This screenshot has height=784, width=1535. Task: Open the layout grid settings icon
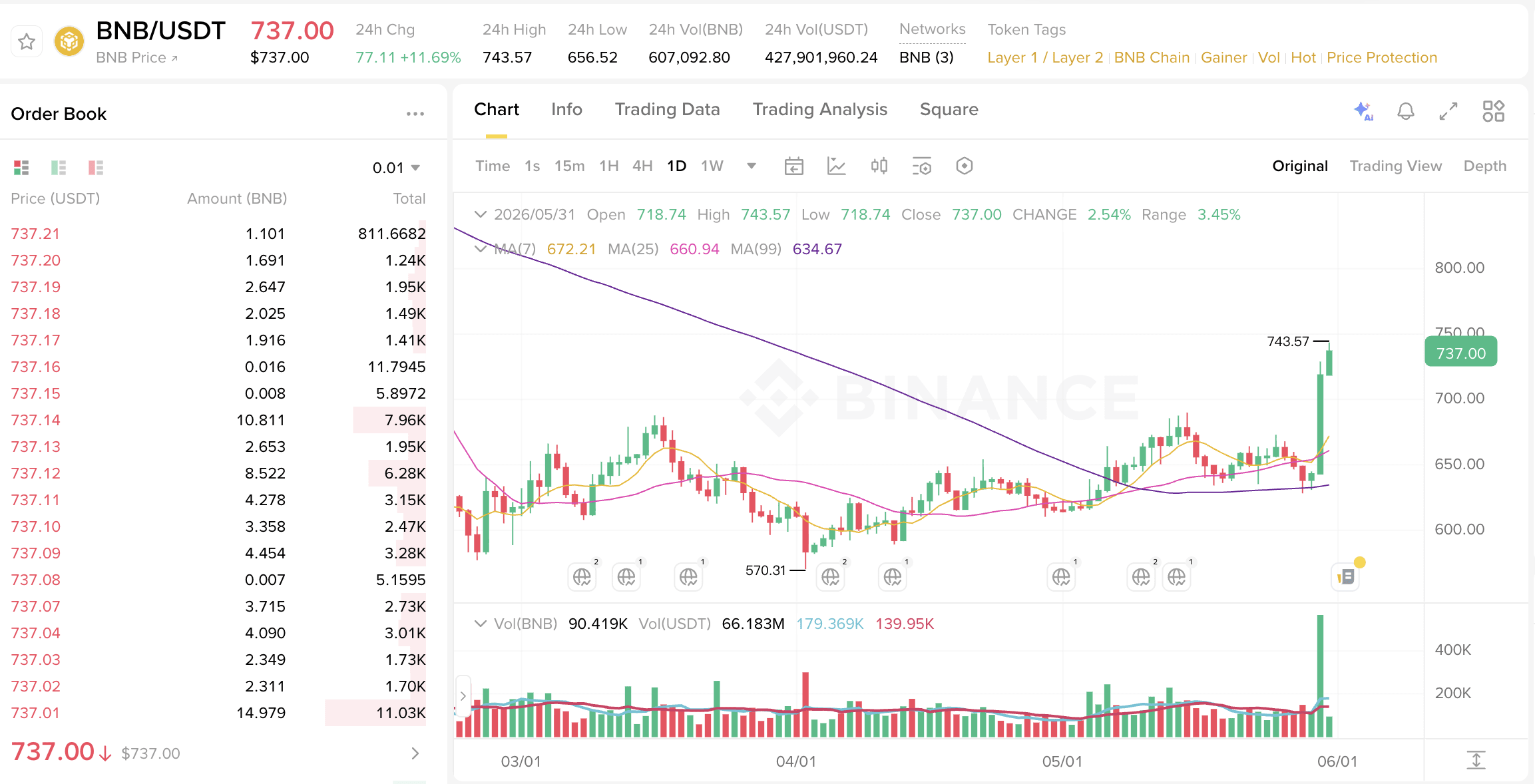click(x=1494, y=111)
